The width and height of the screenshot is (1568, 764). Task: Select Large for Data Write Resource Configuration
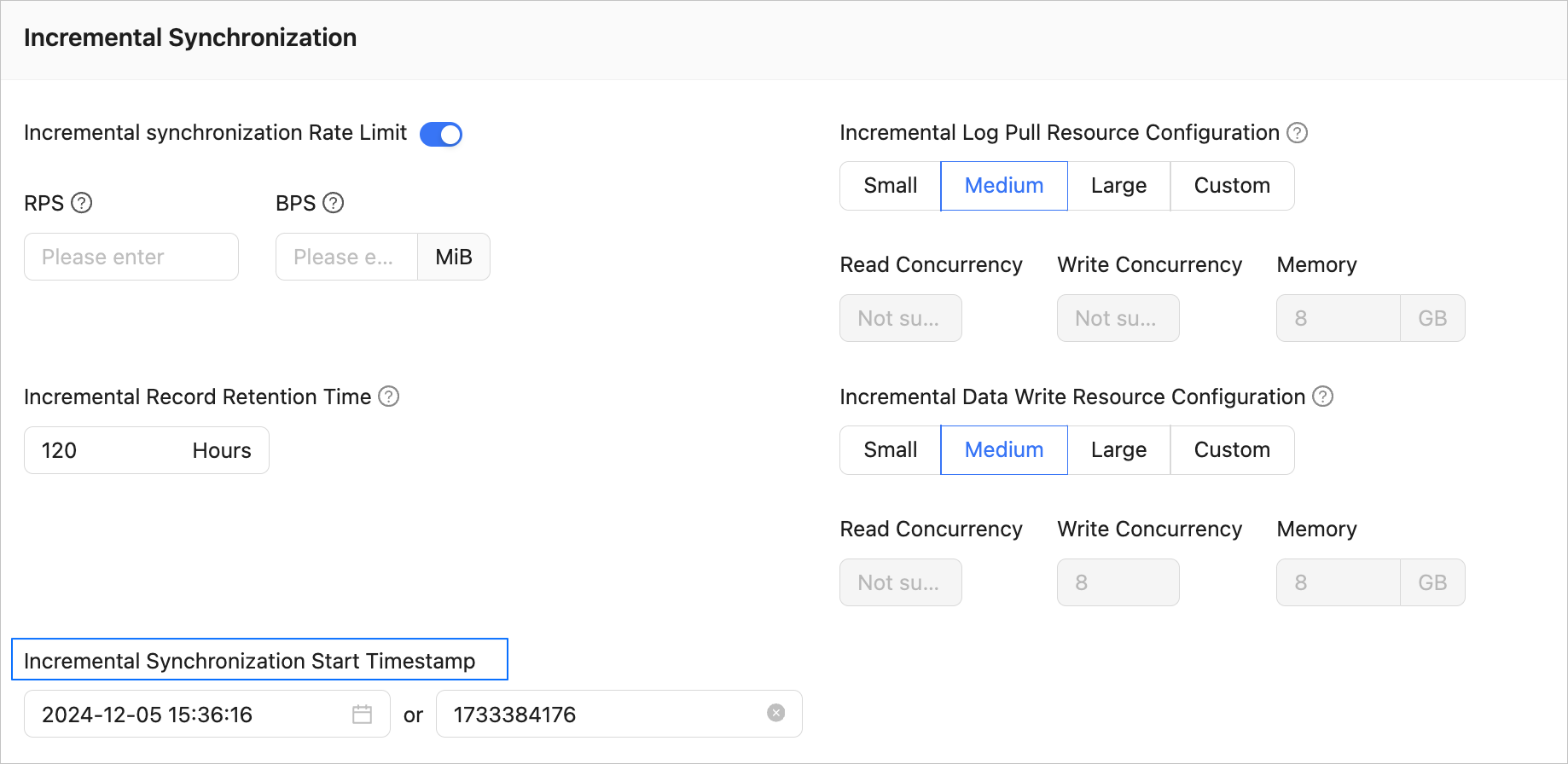(1118, 450)
